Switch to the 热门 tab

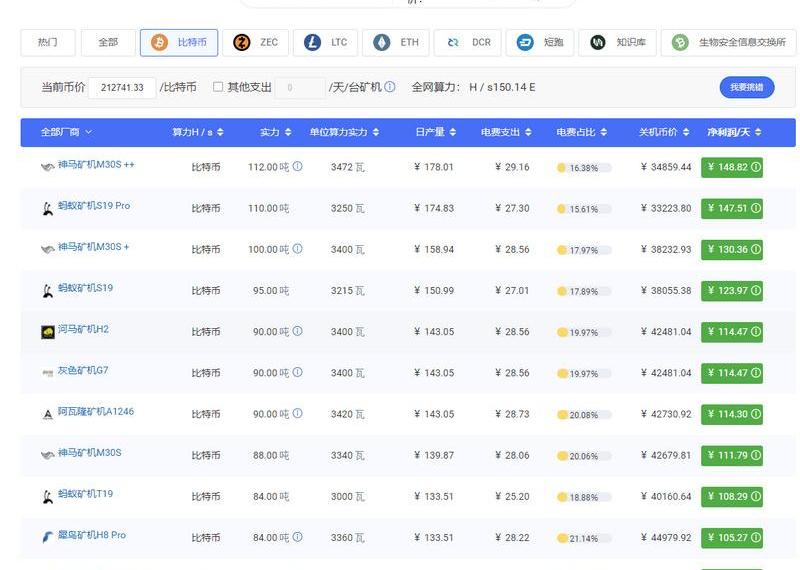coord(48,42)
